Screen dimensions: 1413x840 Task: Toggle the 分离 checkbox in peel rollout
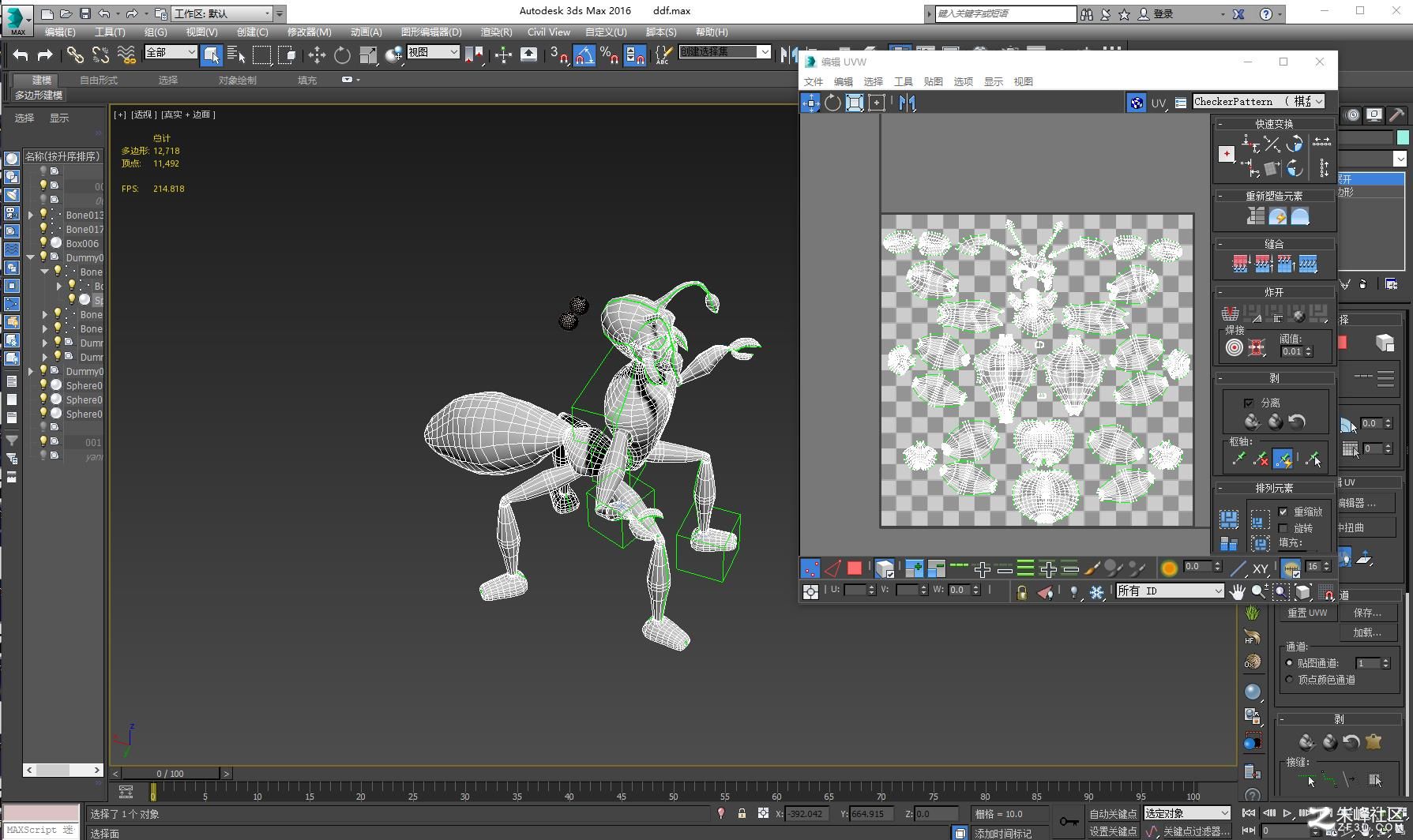pos(1249,403)
